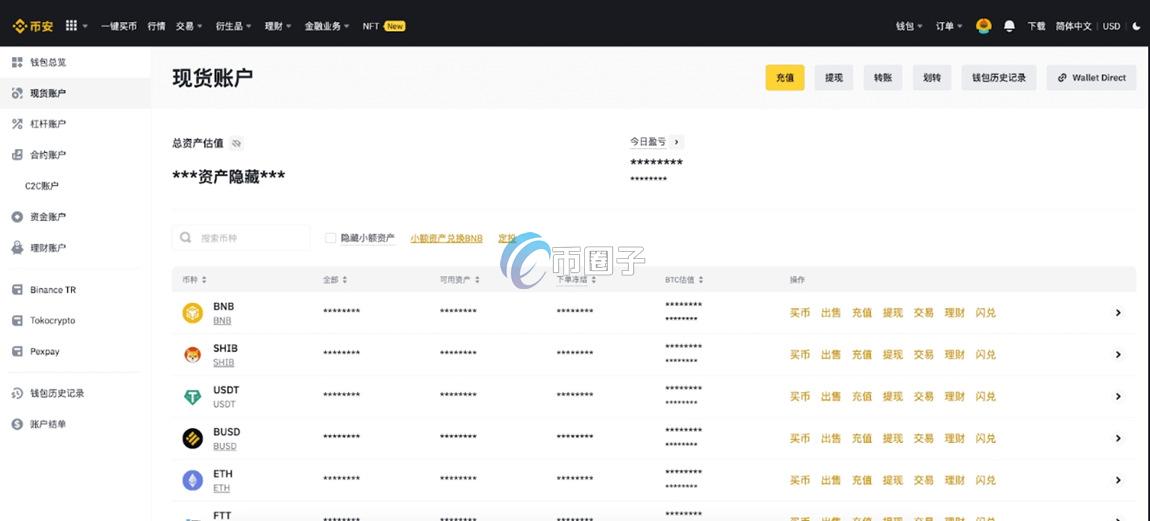Screen dimensions: 1150x521
Task: Click the Binance 币安 logo
Action: 33,26
